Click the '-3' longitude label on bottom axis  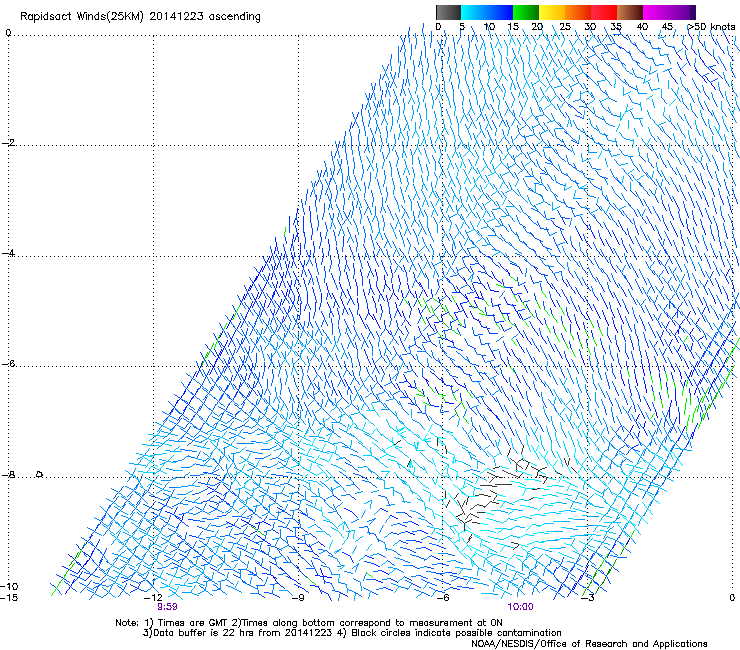(x=588, y=598)
